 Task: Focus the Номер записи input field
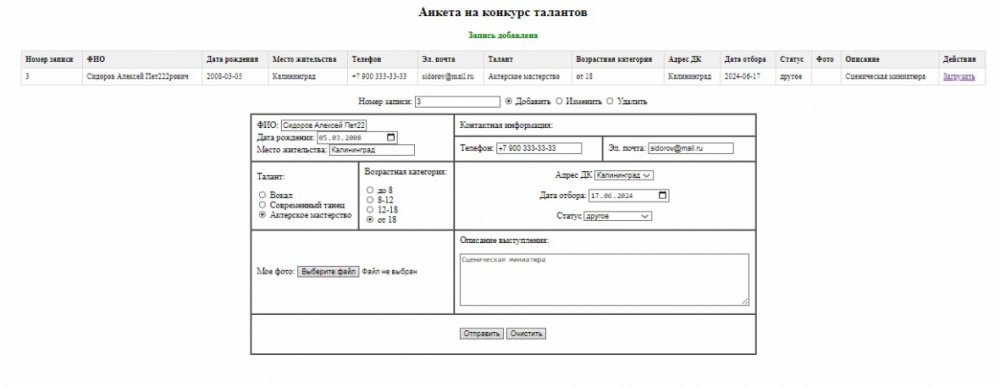[x=457, y=101]
